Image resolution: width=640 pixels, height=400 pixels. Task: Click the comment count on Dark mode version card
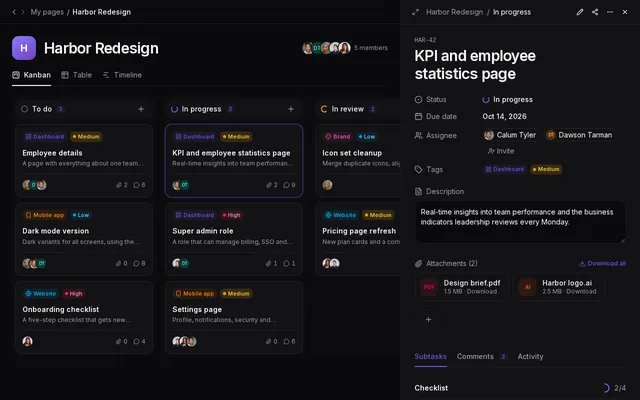(x=139, y=263)
